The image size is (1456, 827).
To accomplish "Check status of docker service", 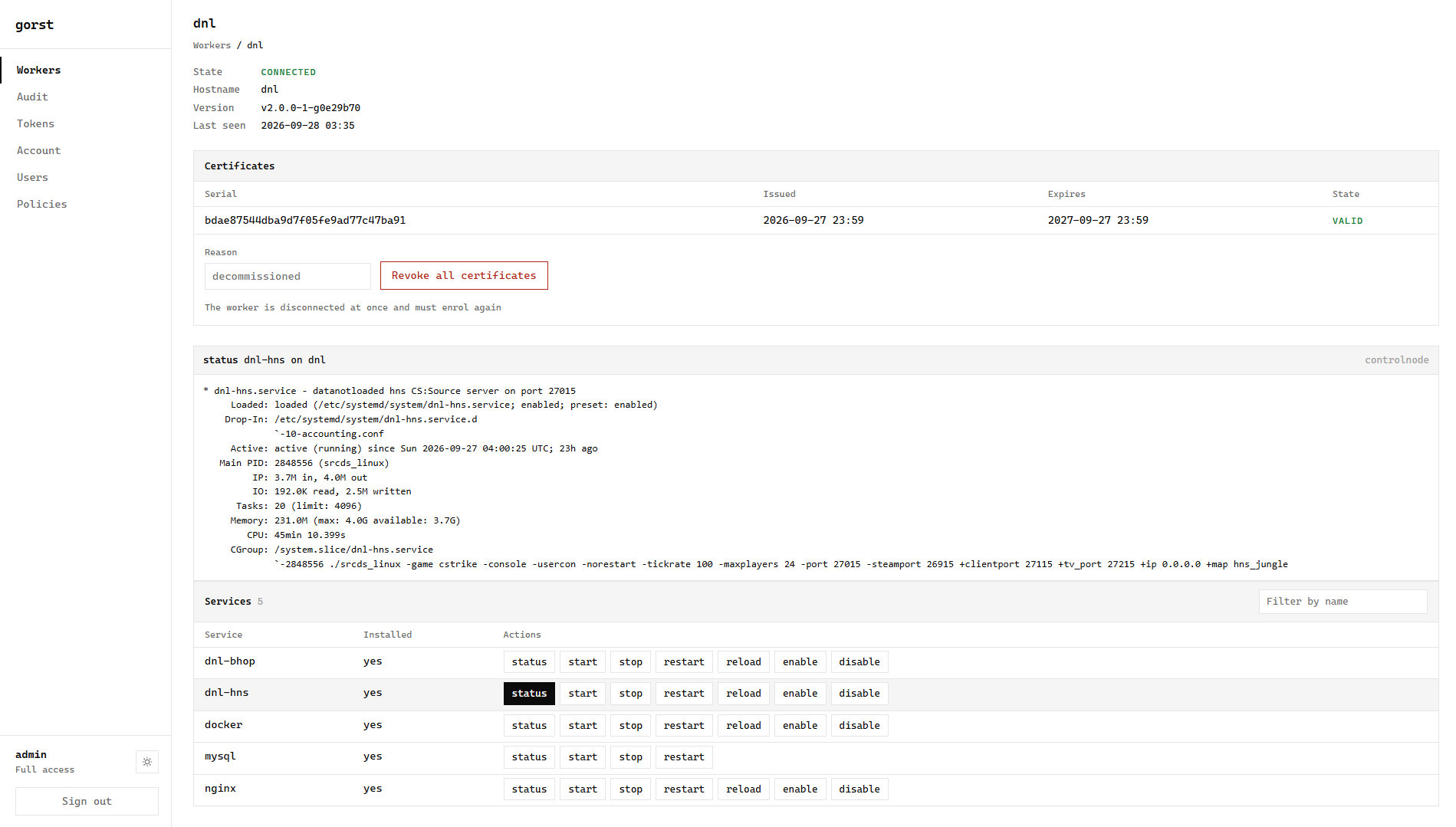I will pos(529,726).
